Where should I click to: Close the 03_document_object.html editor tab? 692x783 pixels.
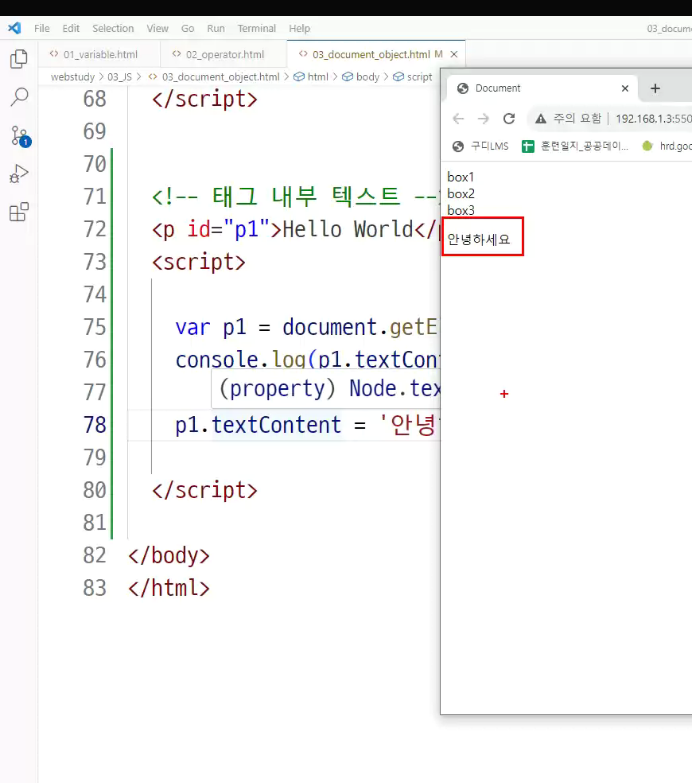454,54
